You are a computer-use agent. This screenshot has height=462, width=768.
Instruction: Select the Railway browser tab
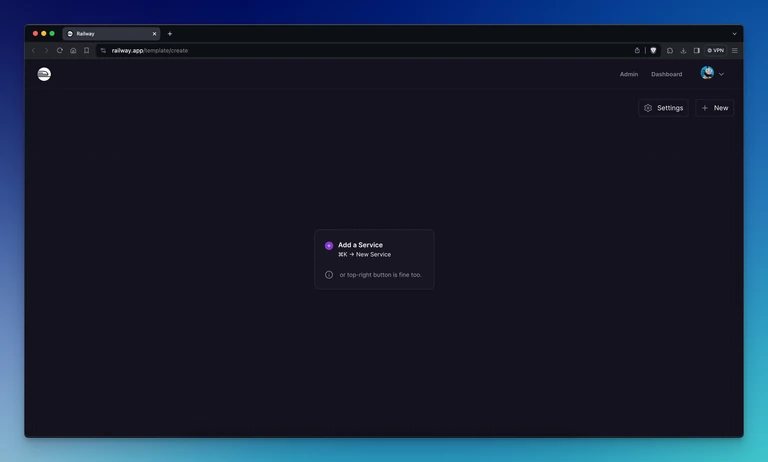(x=111, y=34)
